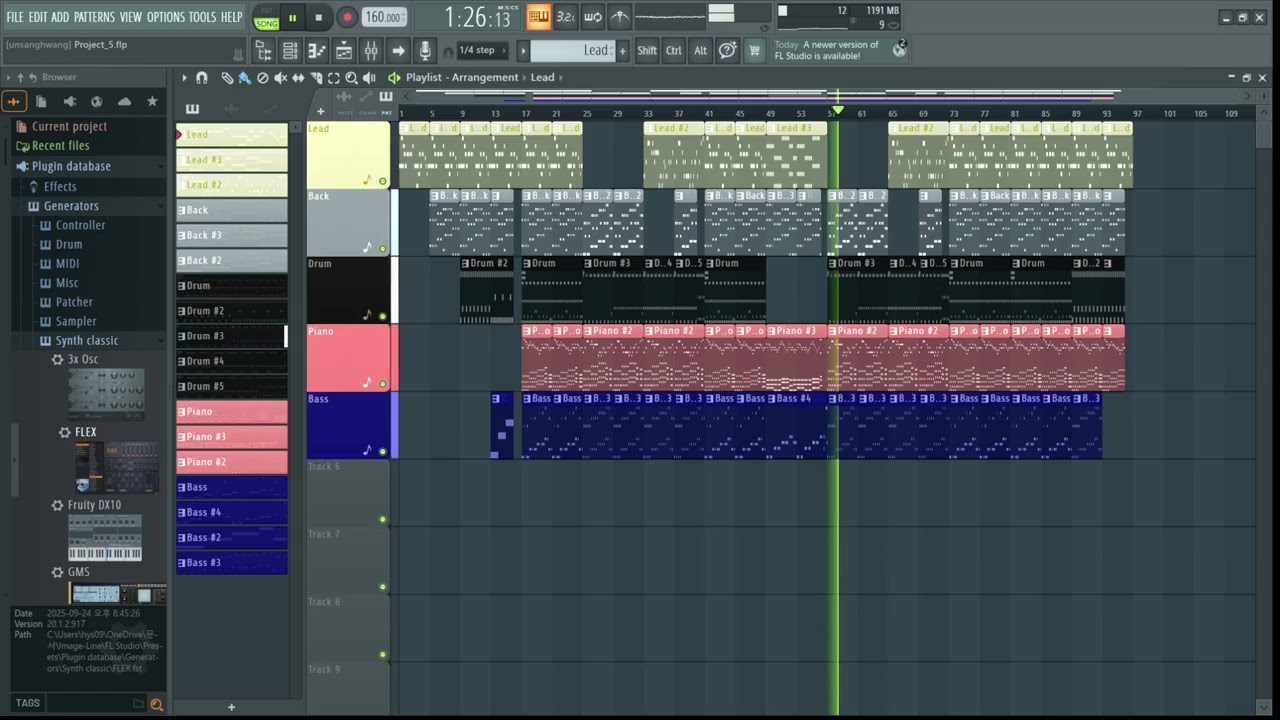
Task: Open the content library shopping cart
Action: tap(754, 50)
